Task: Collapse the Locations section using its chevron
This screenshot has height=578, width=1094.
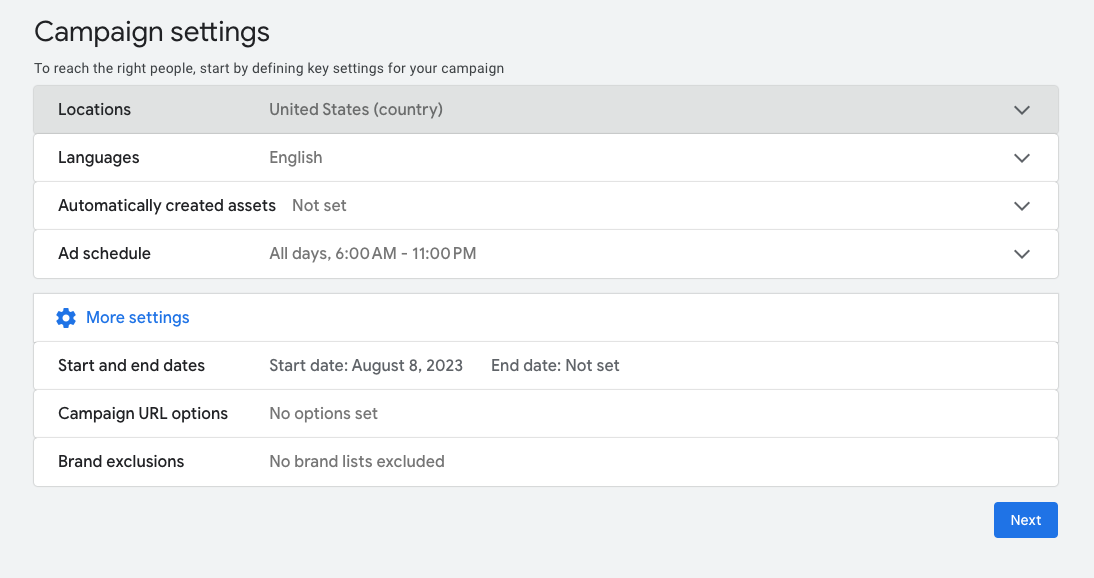Action: click(1022, 109)
